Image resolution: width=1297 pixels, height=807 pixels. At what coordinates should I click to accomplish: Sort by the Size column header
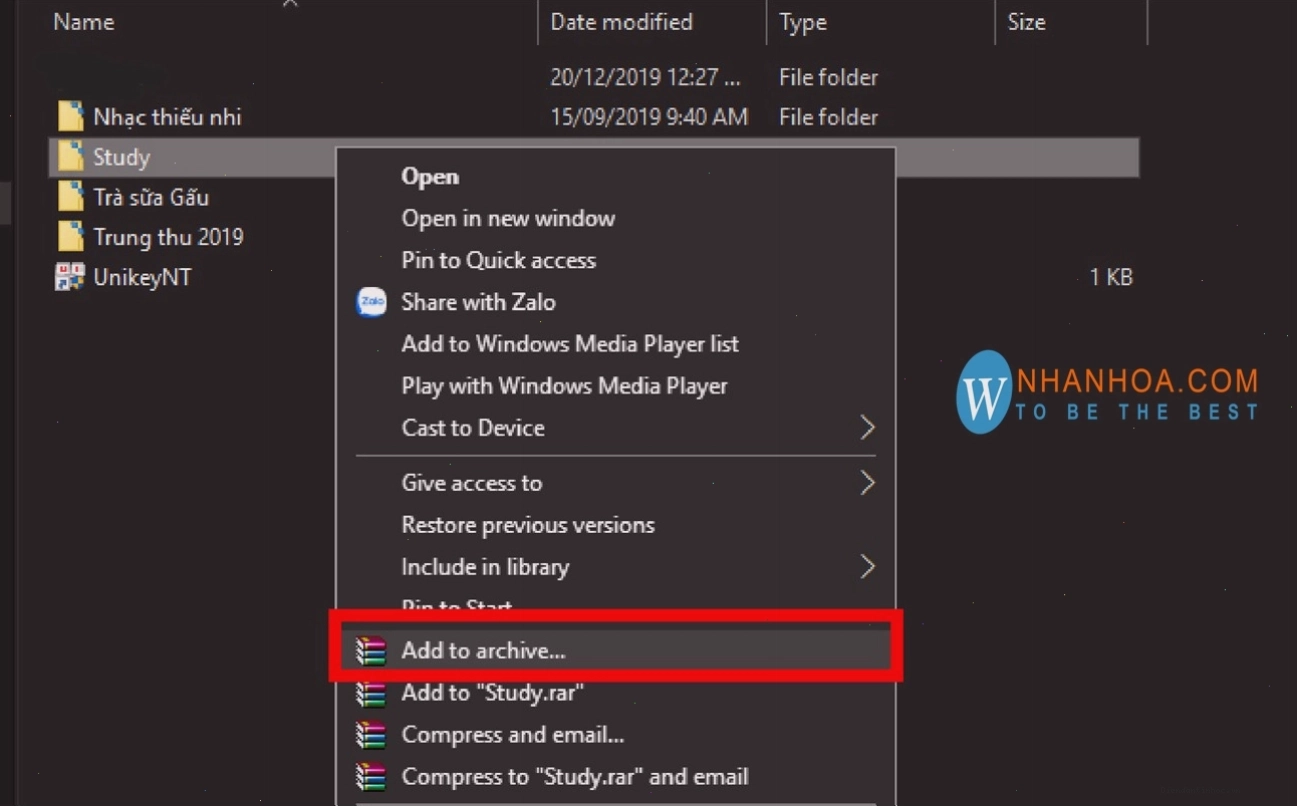tap(1026, 22)
